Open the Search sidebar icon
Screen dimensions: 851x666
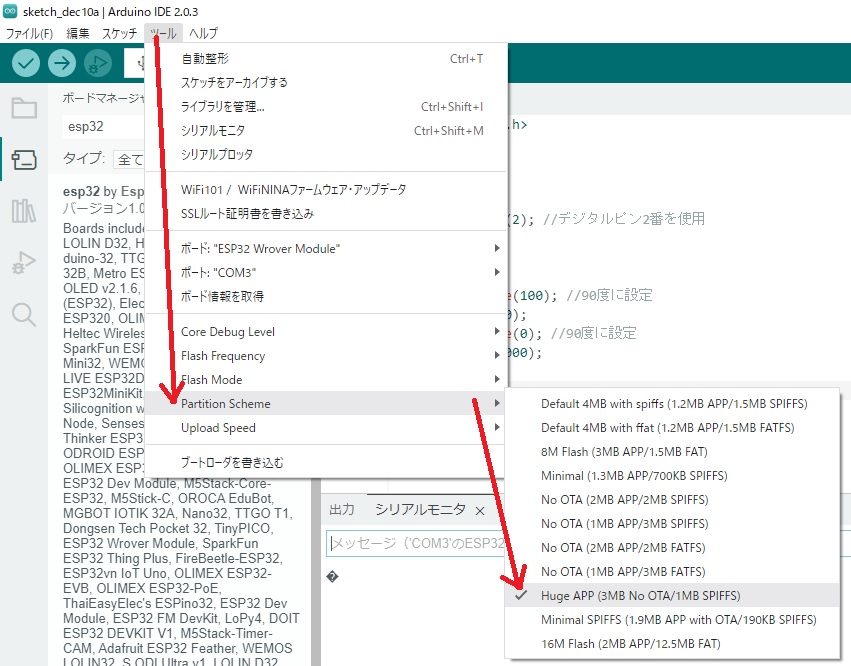(24, 314)
